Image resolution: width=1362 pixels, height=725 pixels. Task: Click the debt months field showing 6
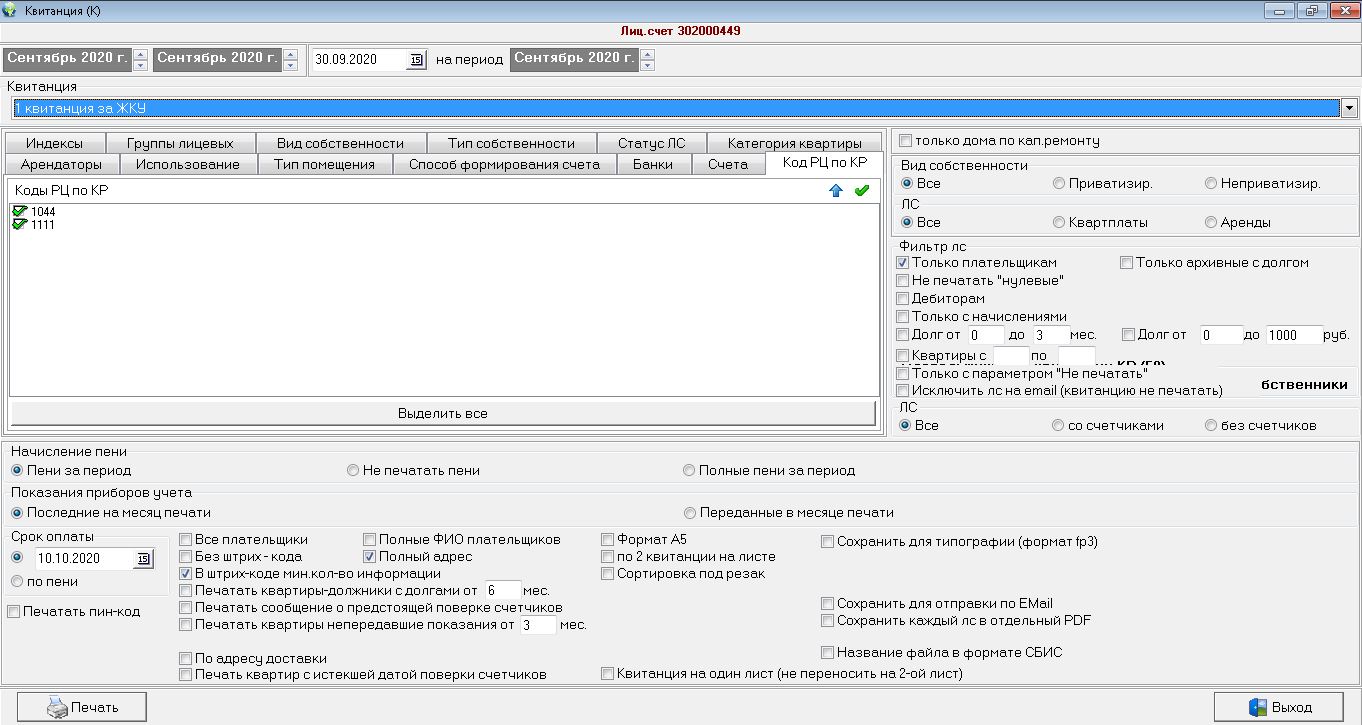[501, 591]
